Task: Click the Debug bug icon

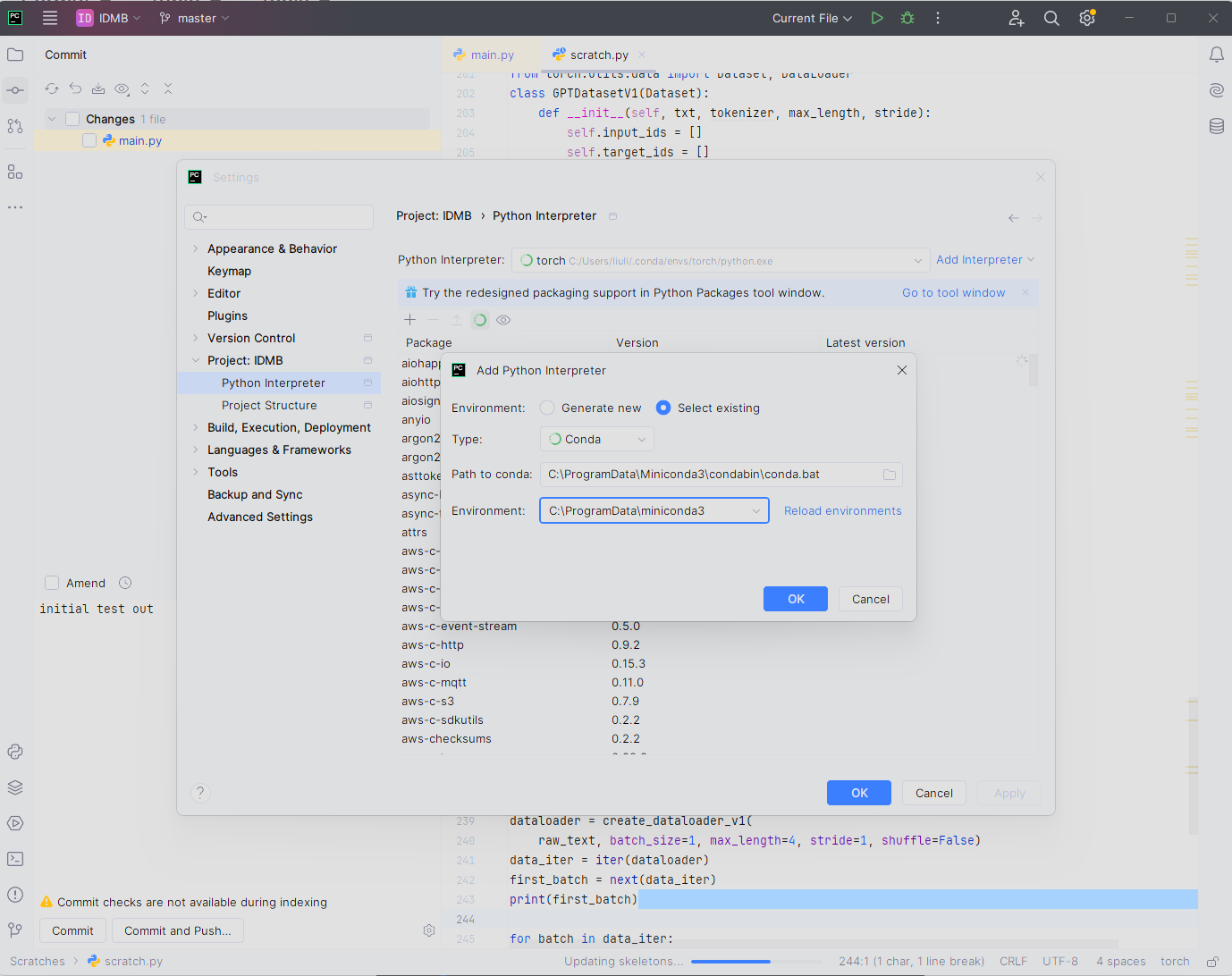Action: pyautogui.click(x=907, y=18)
